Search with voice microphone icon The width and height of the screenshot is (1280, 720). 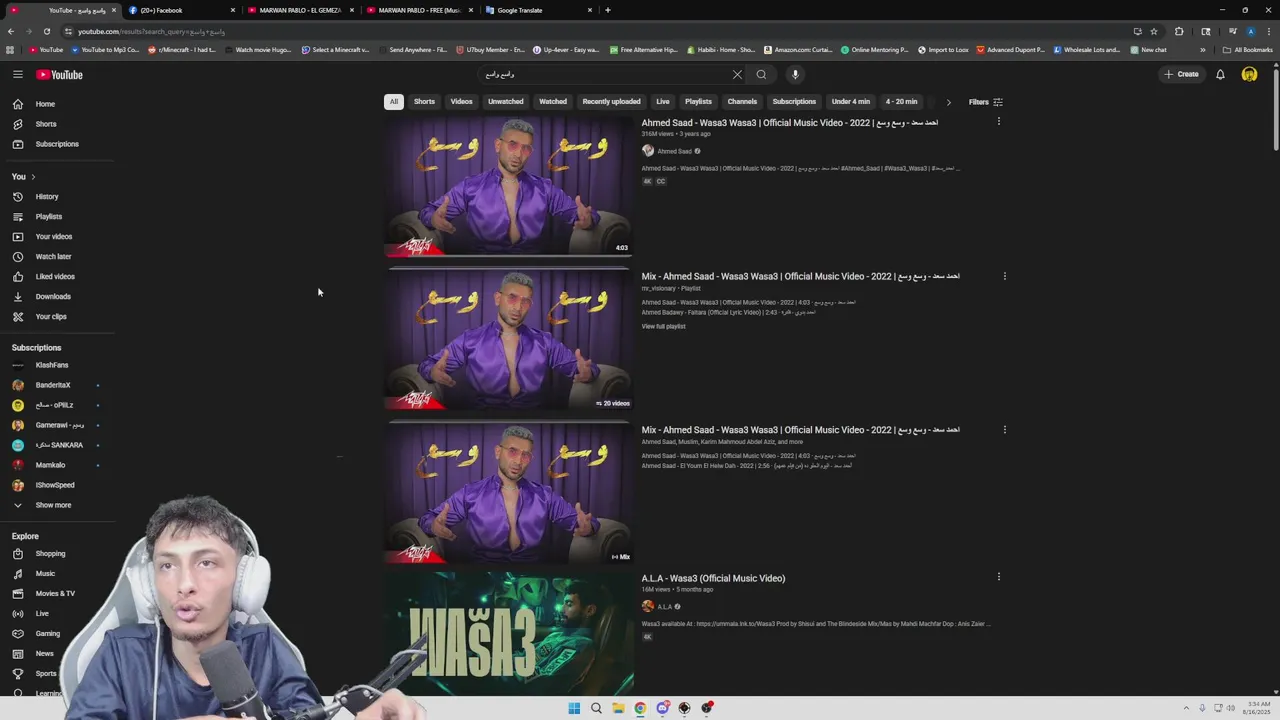795,74
